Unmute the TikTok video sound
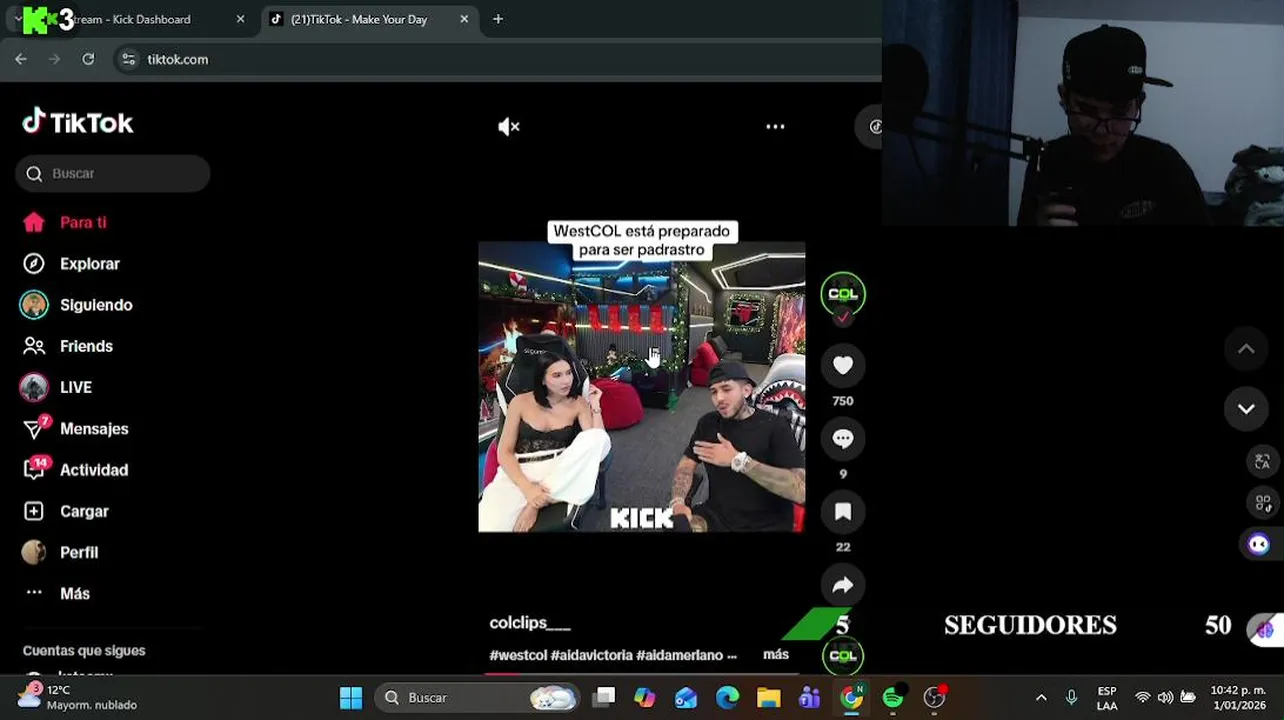This screenshot has height=720, width=1284. coord(509,127)
